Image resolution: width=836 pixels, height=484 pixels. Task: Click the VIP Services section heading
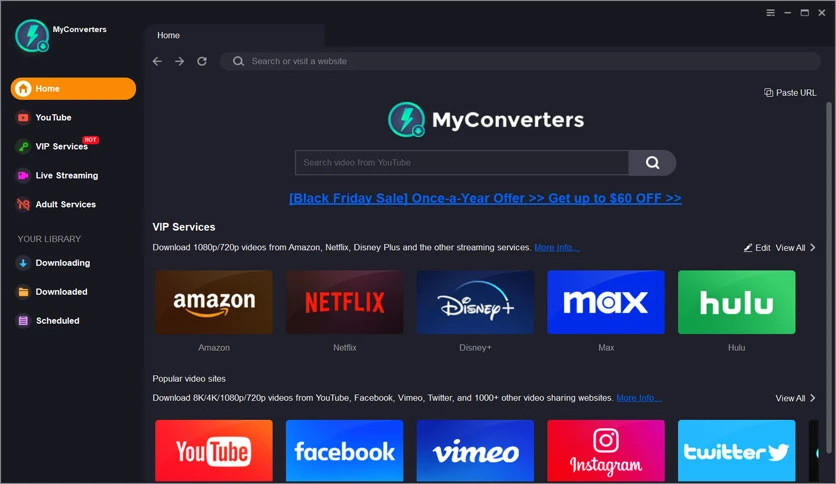(x=184, y=227)
